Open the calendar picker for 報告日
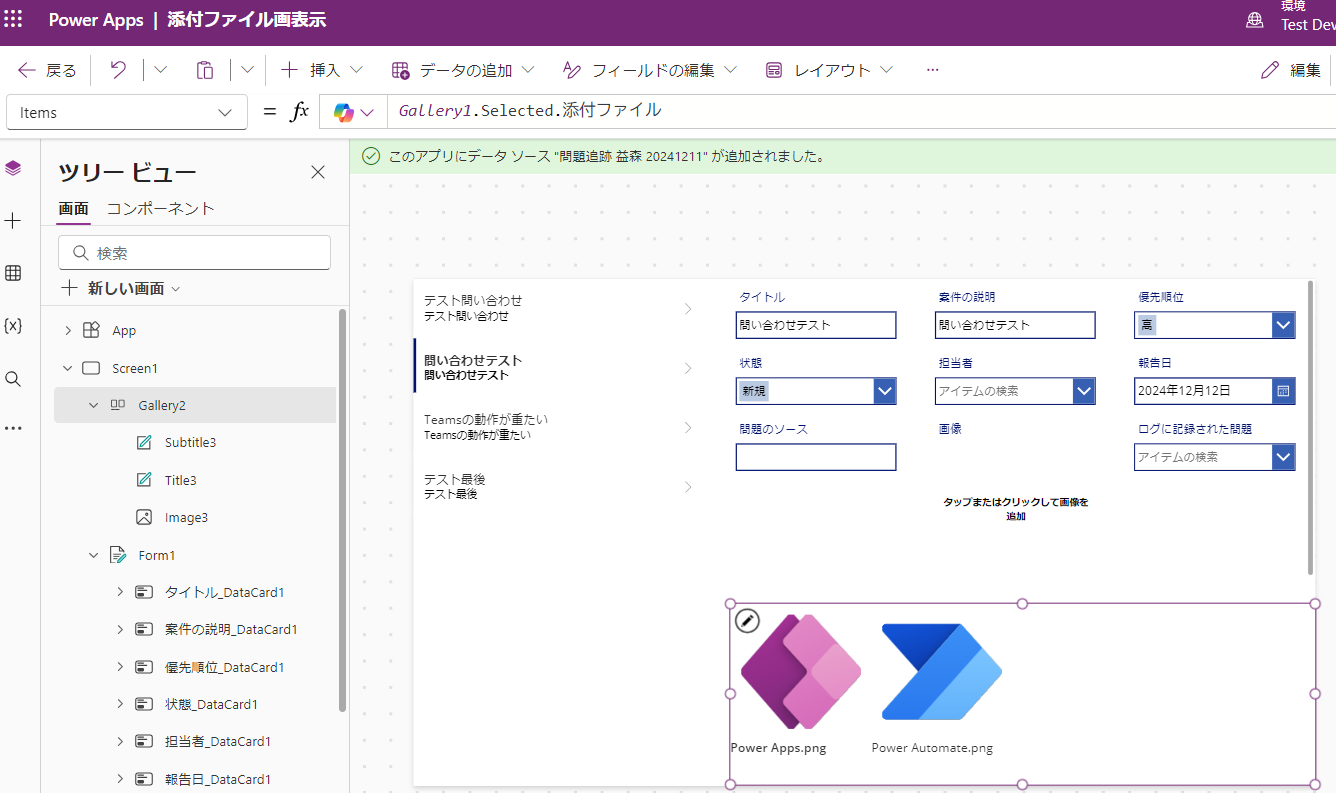The height and width of the screenshot is (793, 1336). tap(1284, 391)
